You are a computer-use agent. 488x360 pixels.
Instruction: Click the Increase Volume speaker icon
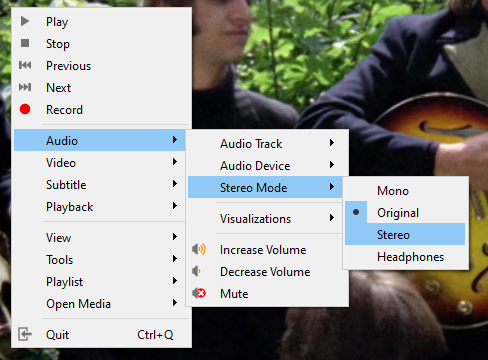pyautogui.click(x=199, y=249)
